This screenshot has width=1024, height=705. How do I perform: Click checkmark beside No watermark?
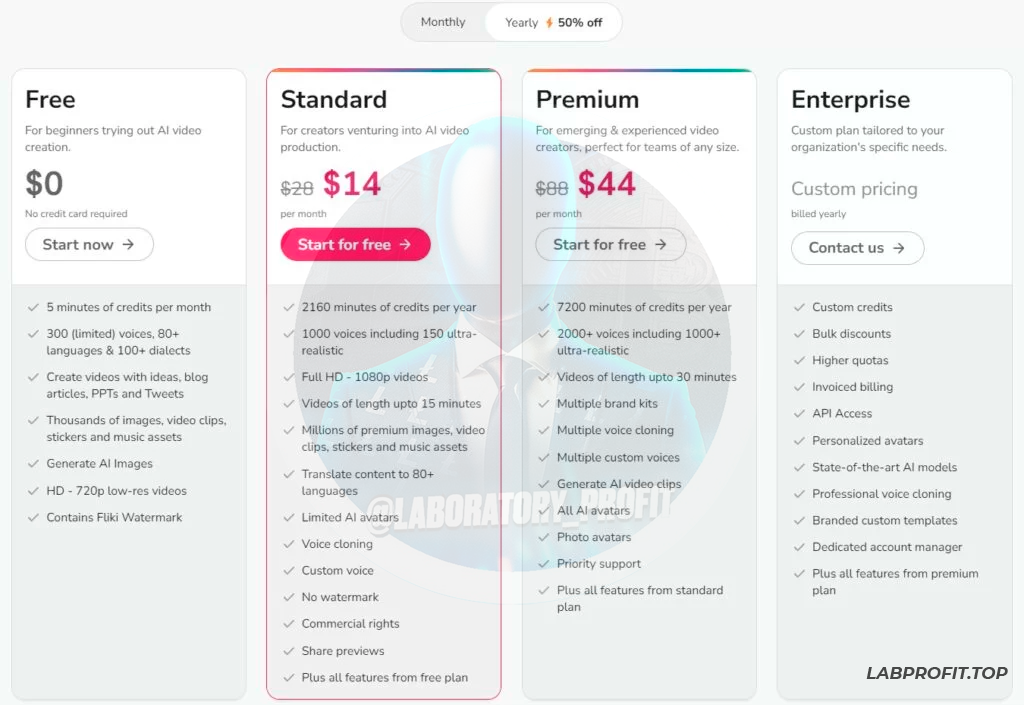click(x=289, y=597)
